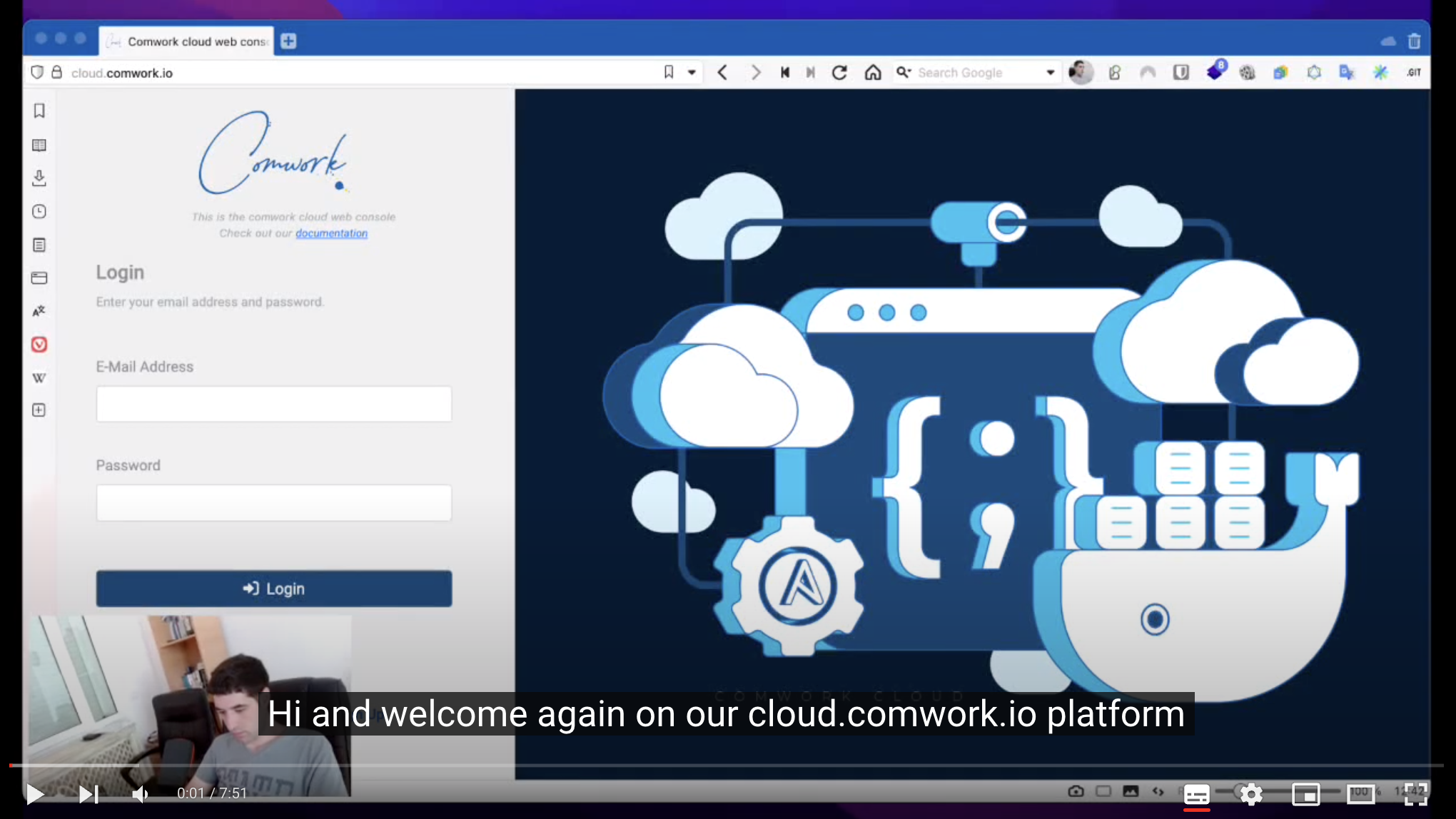This screenshot has height=819, width=1456.
Task: Click the .GIT extension icon
Action: (1414, 72)
